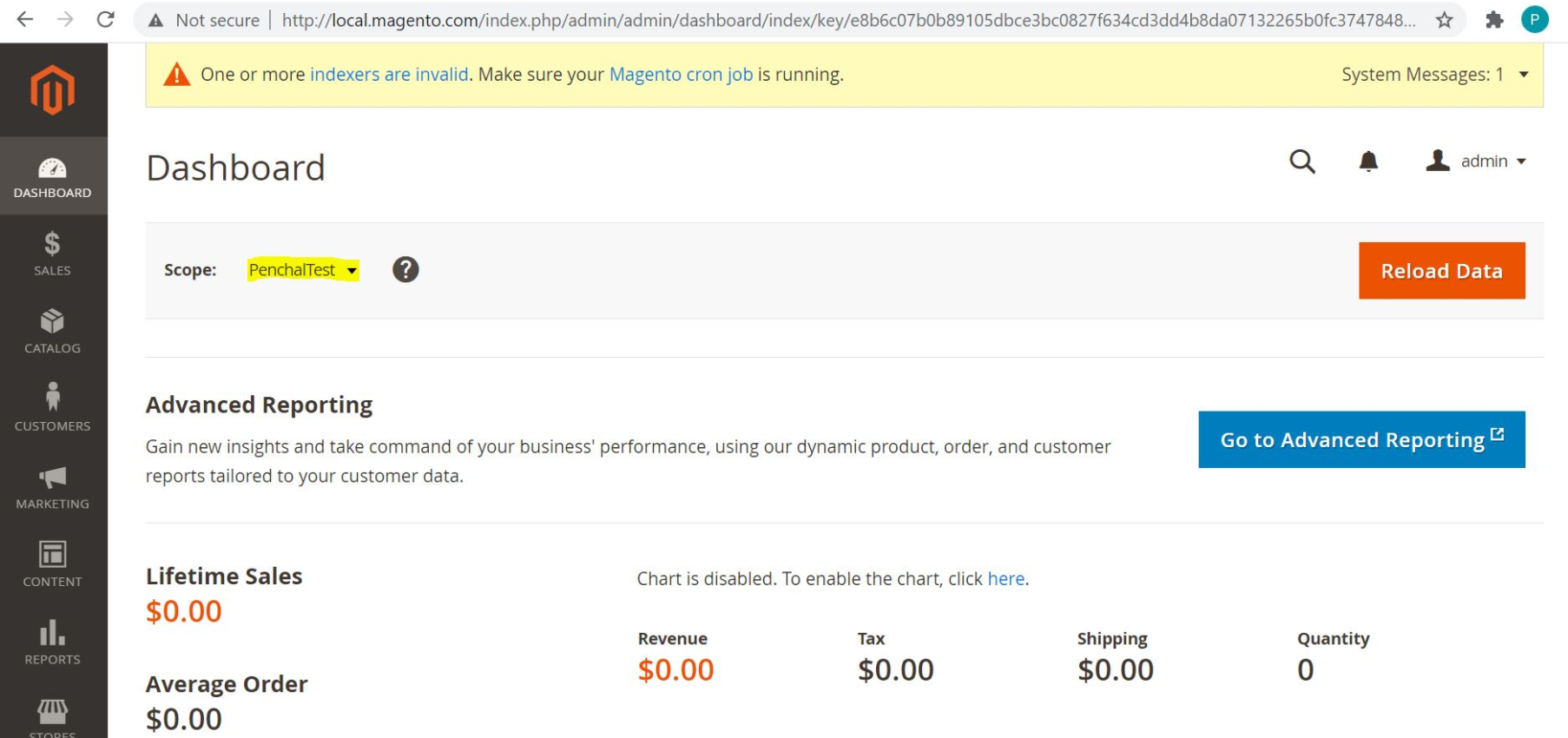Click the Scope: label
This screenshot has width=1568, height=738.
click(x=190, y=270)
